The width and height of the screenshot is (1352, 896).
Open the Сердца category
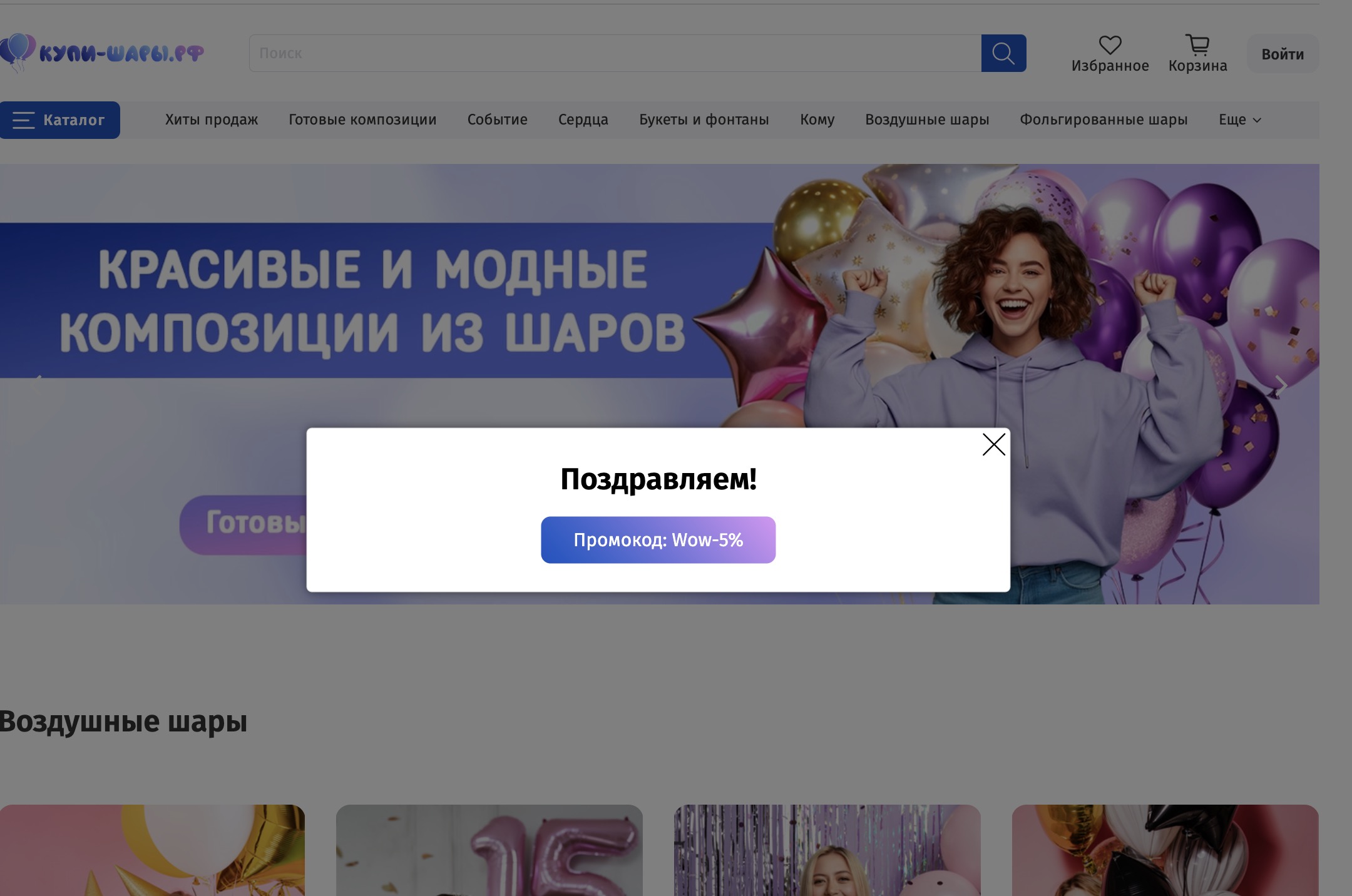pyautogui.click(x=583, y=120)
